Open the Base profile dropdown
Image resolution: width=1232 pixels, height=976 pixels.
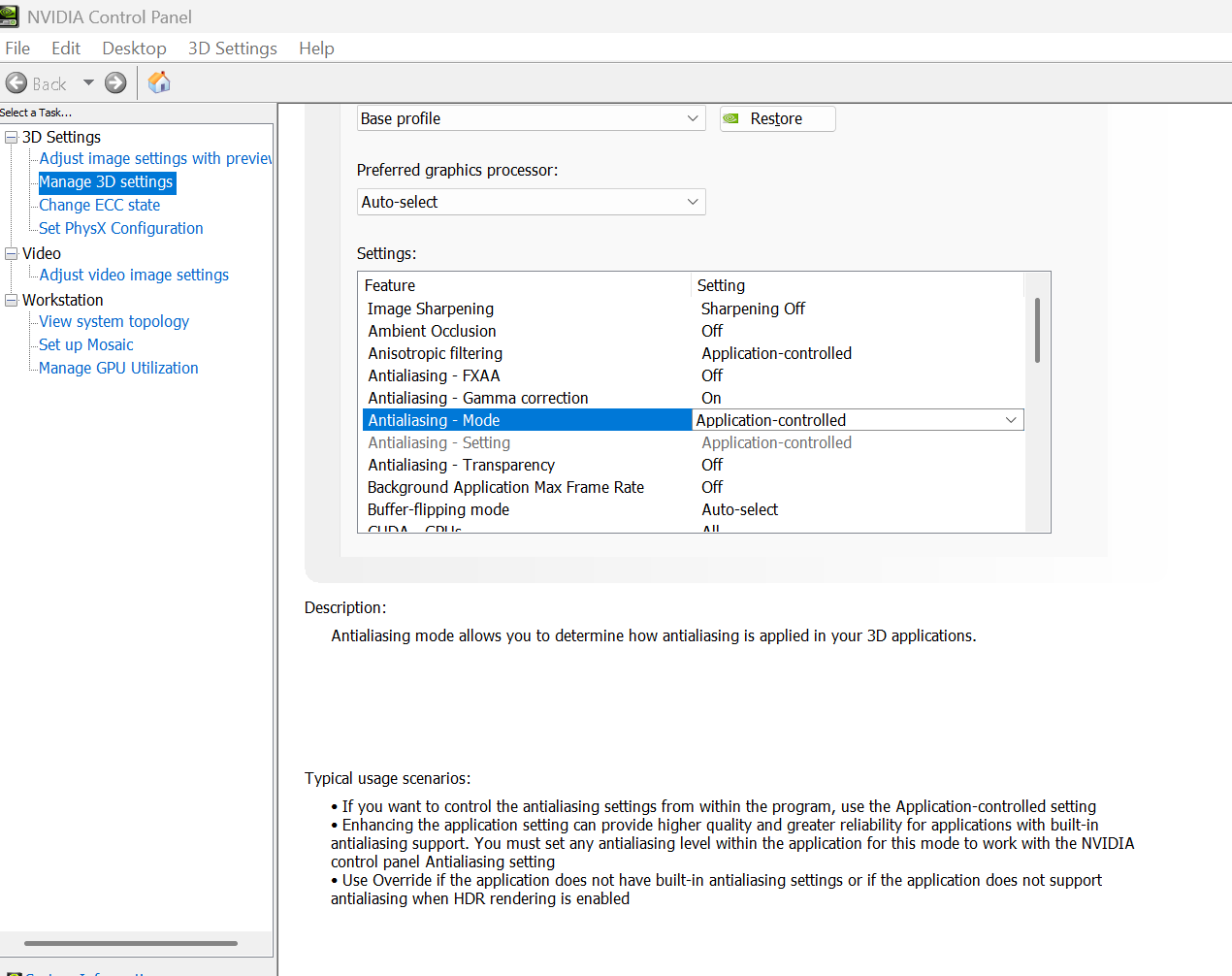(531, 118)
